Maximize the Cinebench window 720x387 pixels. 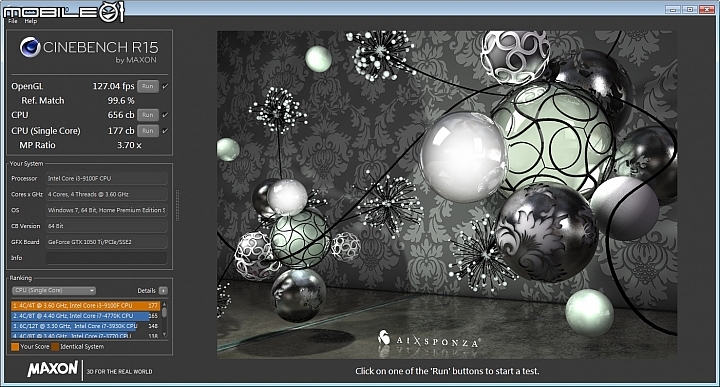click(x=690, y=9)
